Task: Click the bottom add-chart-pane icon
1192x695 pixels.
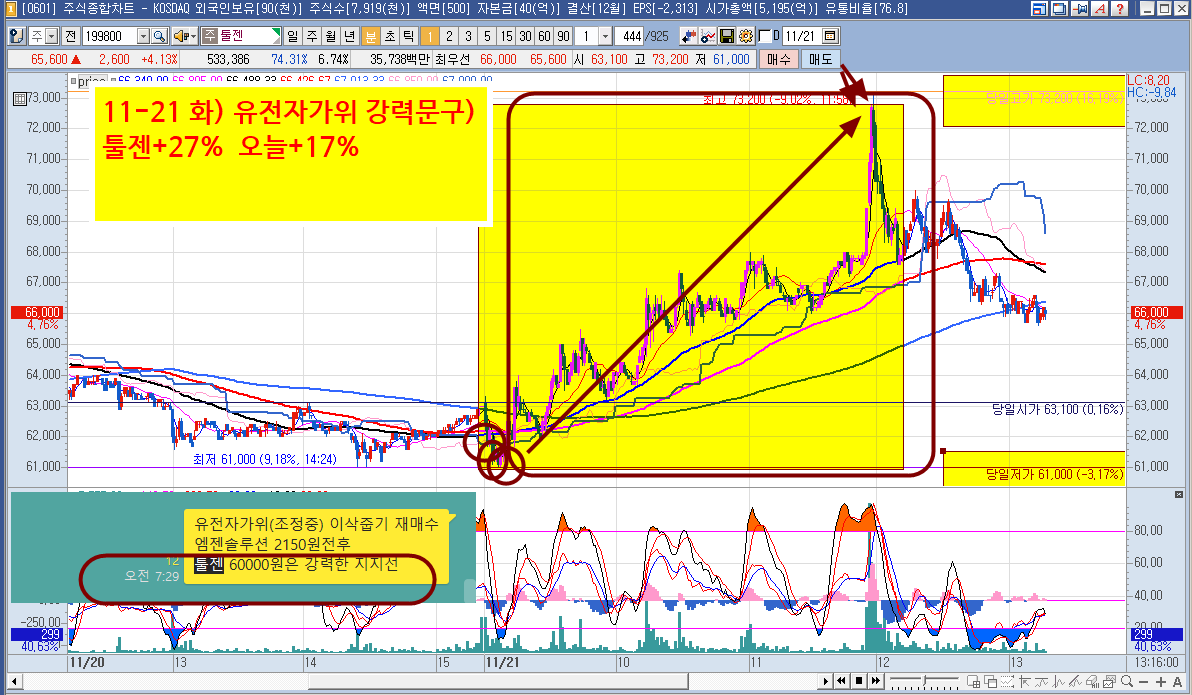Action: pos(973,681)
